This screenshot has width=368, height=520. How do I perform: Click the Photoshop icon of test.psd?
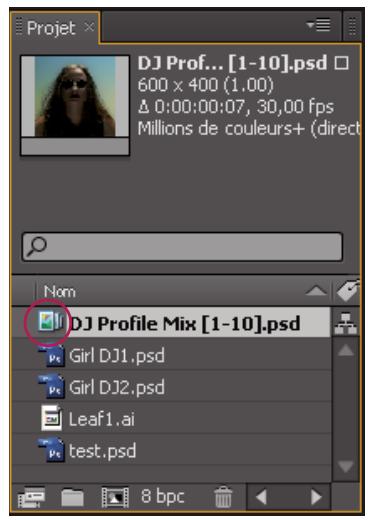click(51, 450)
